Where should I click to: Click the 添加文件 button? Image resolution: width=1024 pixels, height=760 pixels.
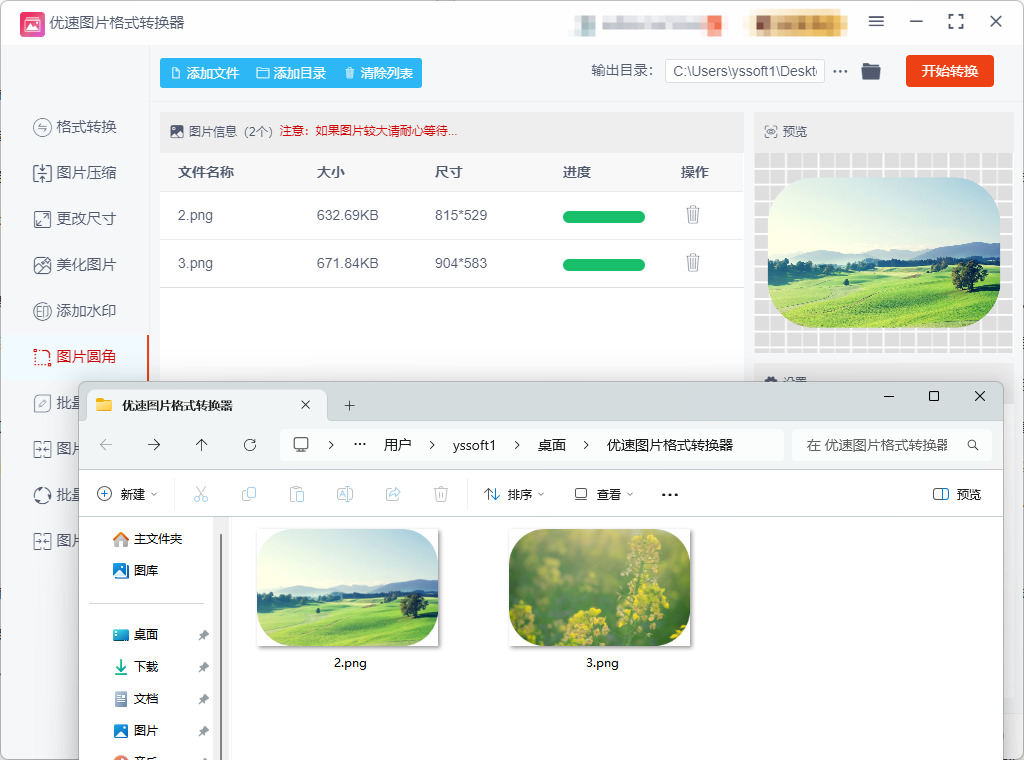(205, 73)
